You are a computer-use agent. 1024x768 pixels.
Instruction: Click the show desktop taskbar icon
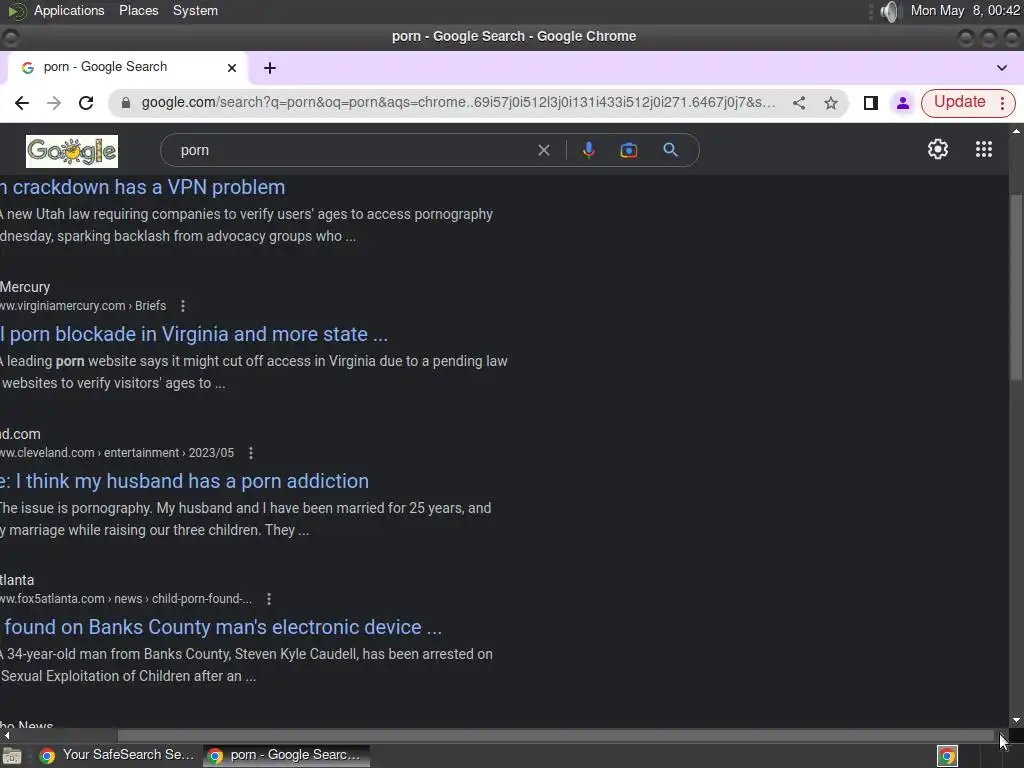12,756
